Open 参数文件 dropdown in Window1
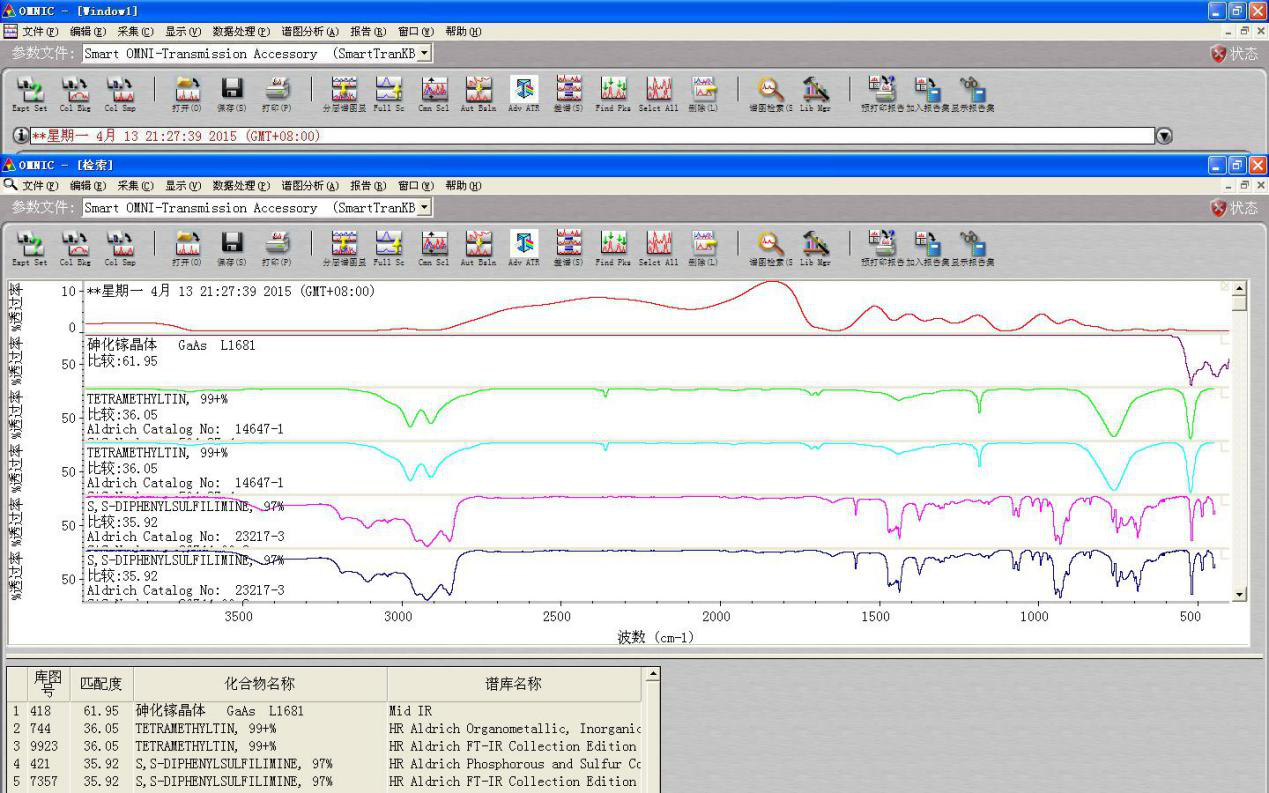The width and height of the screenshot is (1269, 793). (425, 53)
